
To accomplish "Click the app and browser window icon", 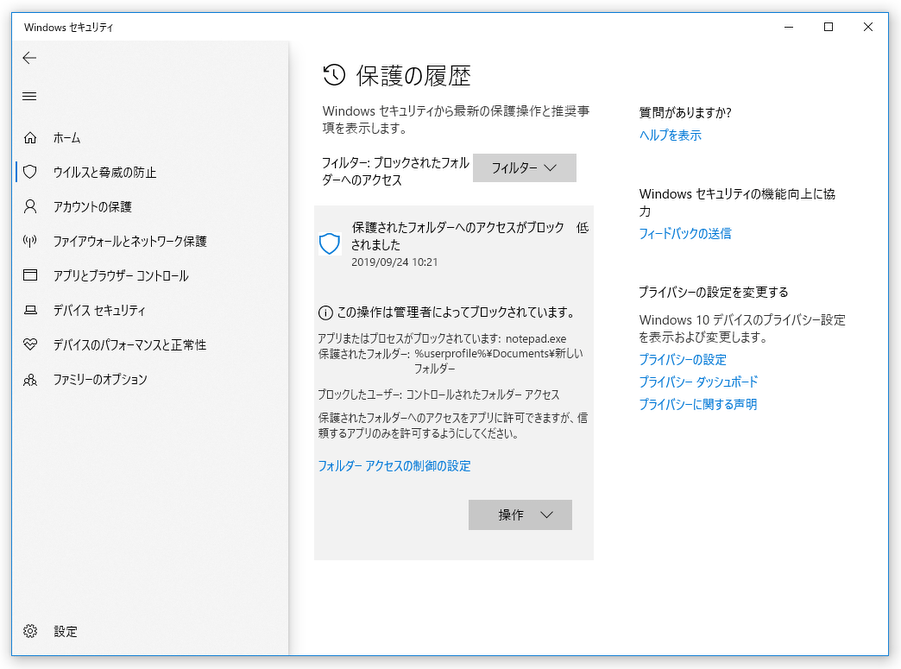I will (30, 275).
